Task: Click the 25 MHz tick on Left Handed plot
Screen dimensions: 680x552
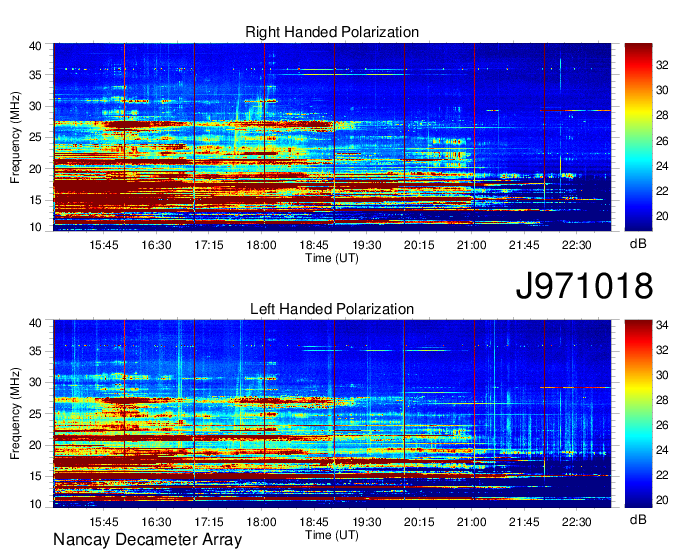Action: 35,414
